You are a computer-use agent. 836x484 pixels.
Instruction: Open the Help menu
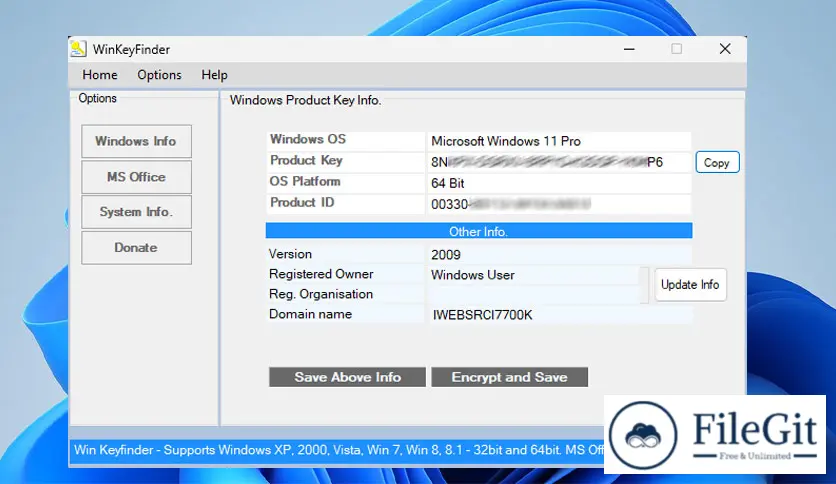214,75
